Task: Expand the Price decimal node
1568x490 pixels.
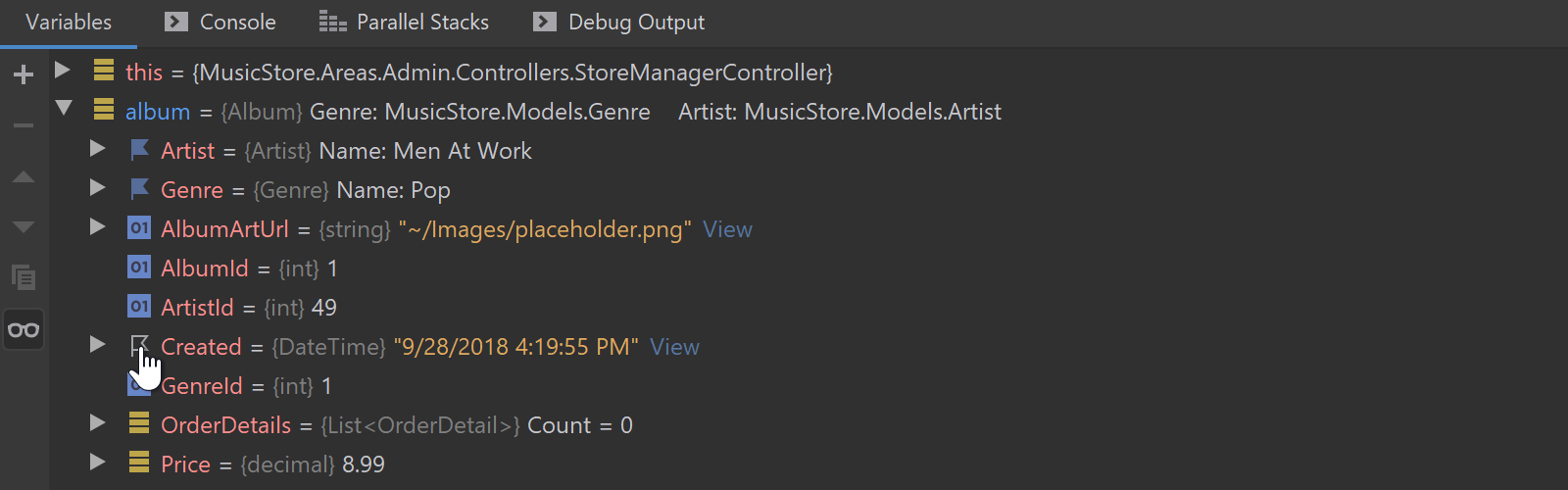Action: point(97,462)
